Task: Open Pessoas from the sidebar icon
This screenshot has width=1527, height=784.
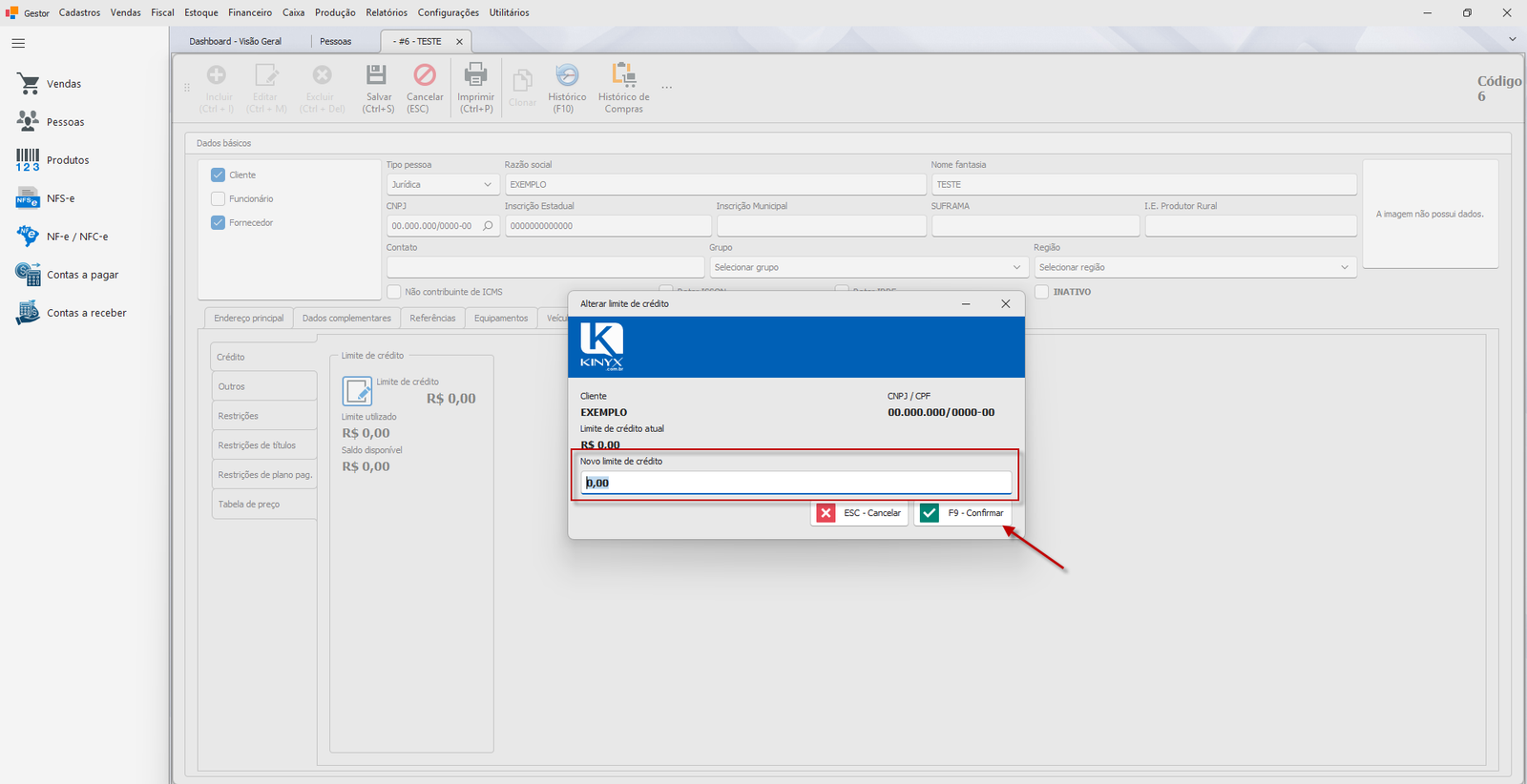Action: [x=28, y=121]
